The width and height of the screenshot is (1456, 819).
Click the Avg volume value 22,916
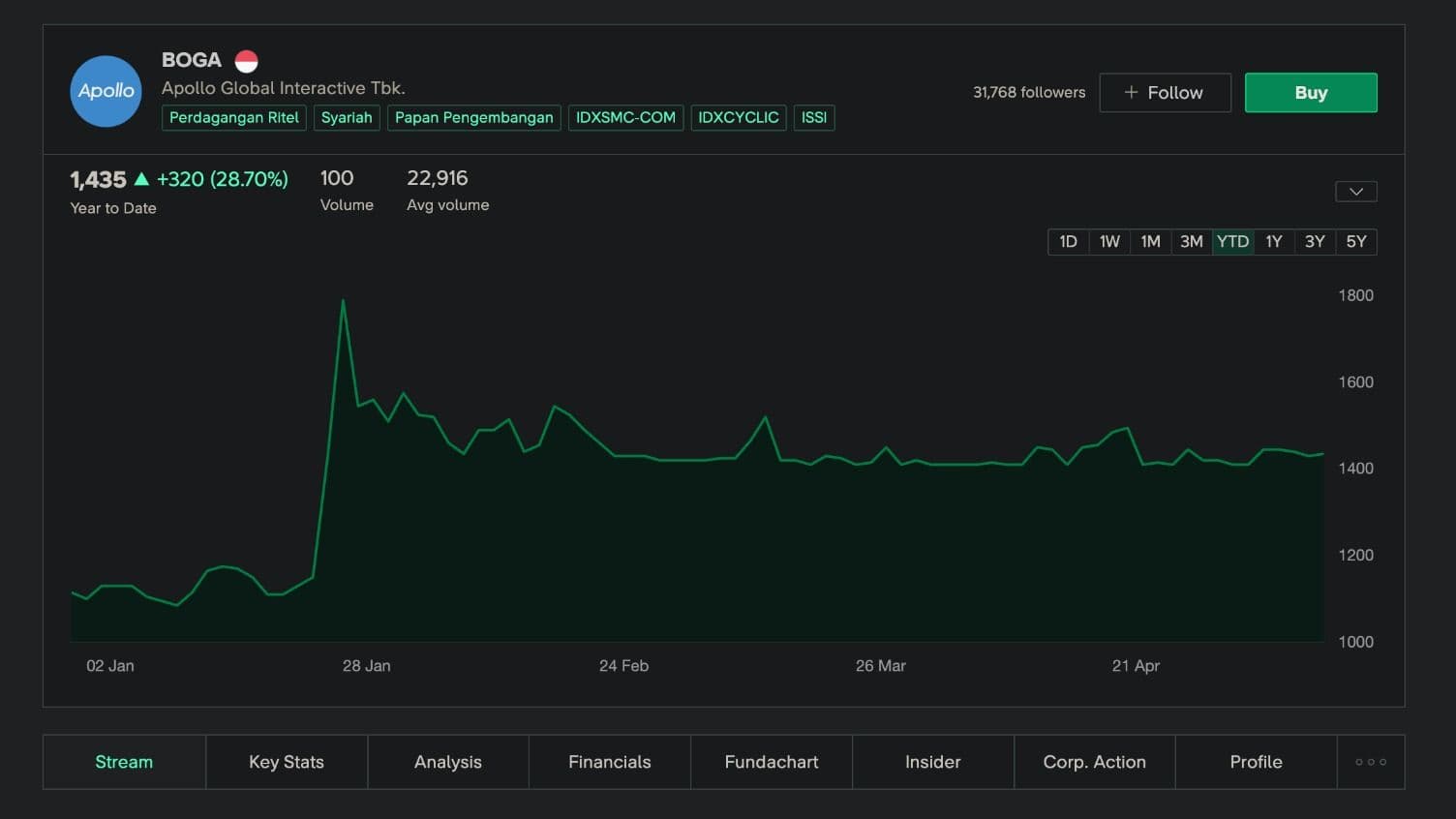438,178
